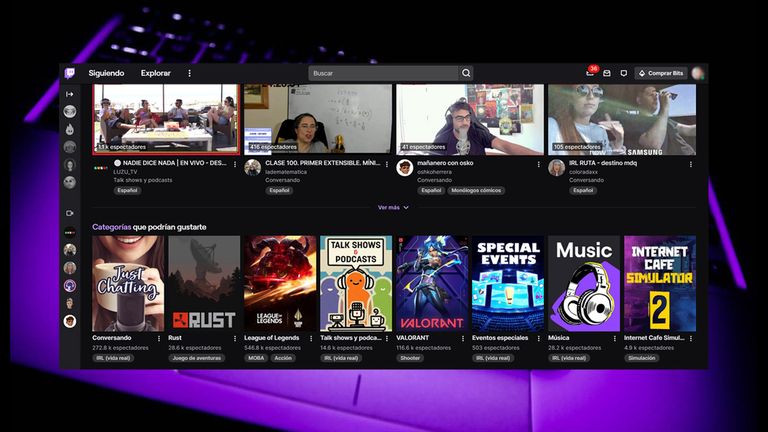The height and width of the screenshot is (432, 768).
Task: Open options for CLASE 100 stream
Action: [x=386, y=165]
